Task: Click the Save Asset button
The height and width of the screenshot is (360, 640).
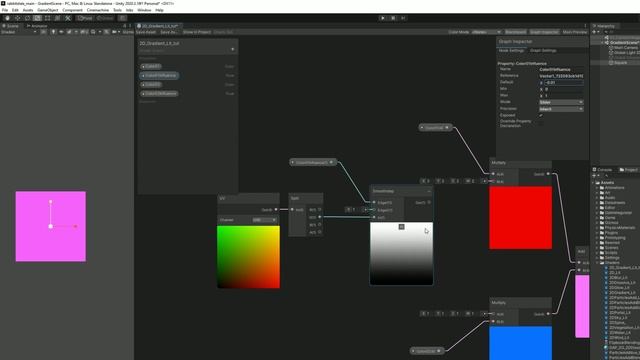Action: tap(146, 32)
